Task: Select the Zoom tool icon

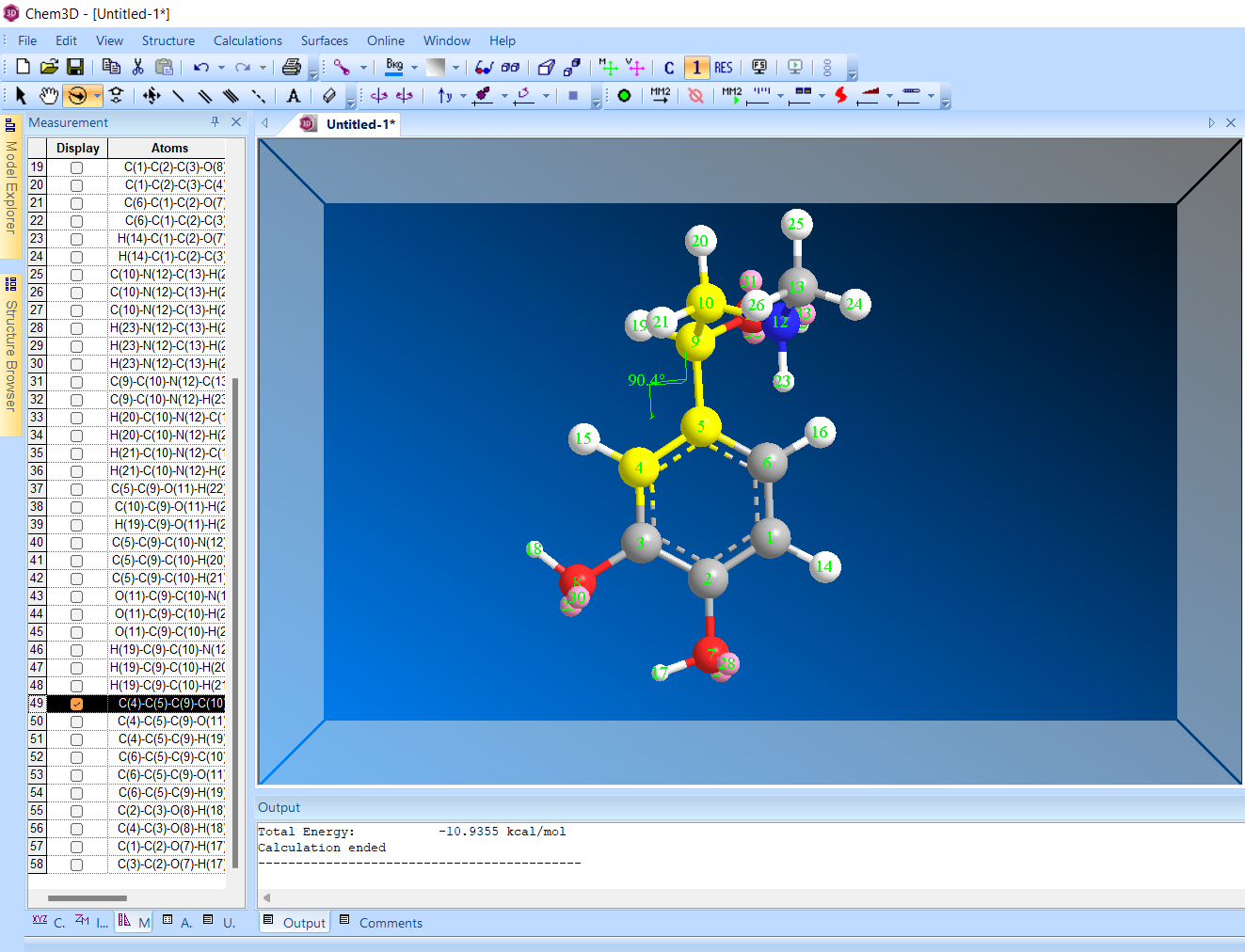Action: 116,95
